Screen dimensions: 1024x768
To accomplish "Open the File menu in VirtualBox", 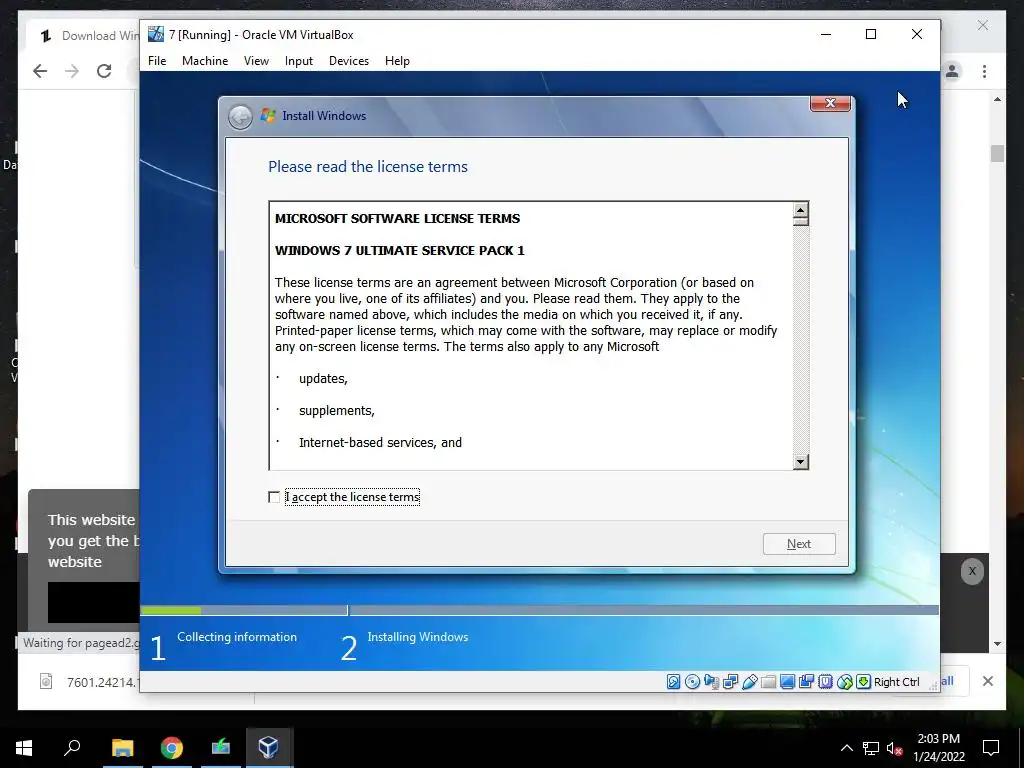I will (x=157, y=61).
